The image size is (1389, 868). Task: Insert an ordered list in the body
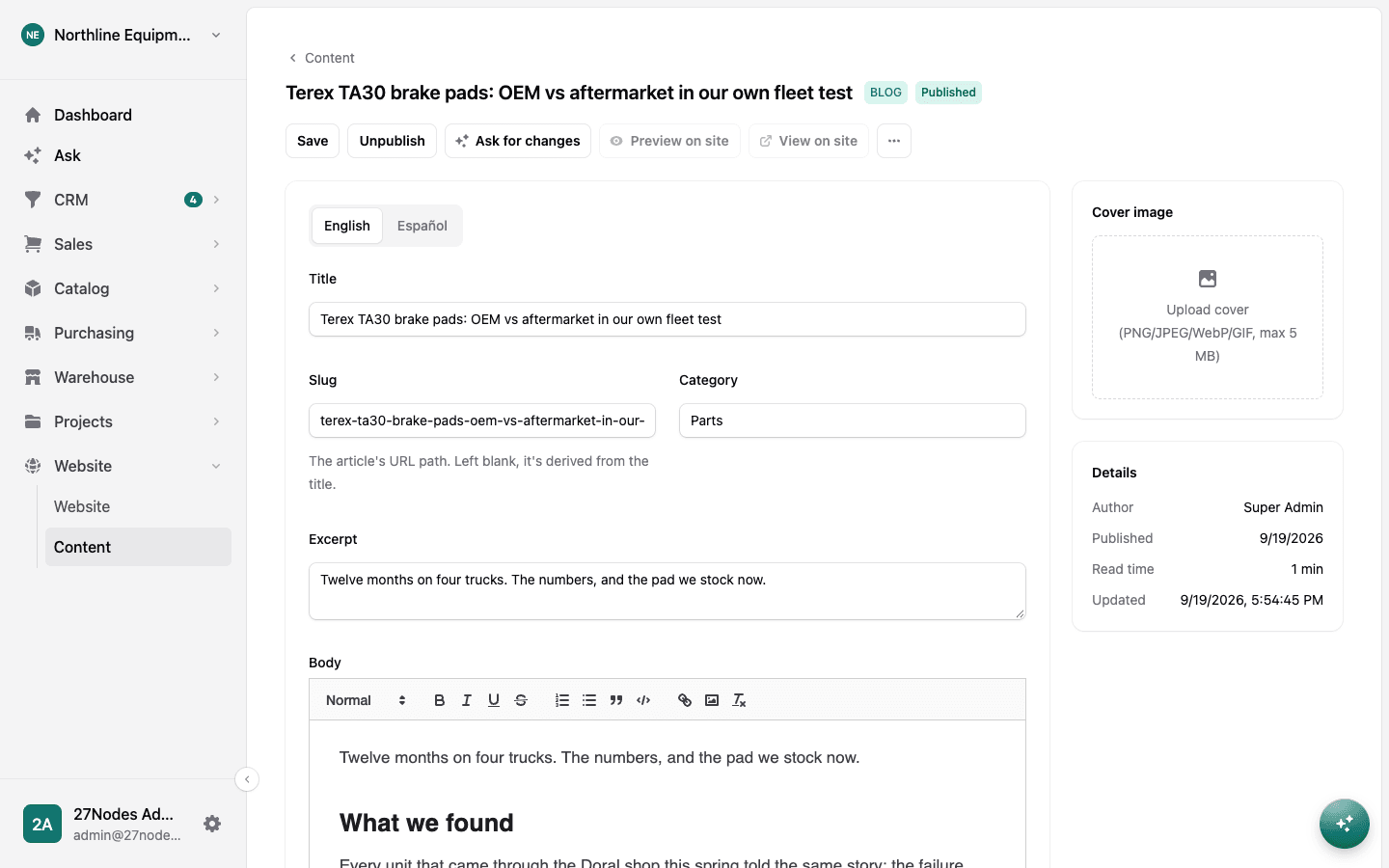pos(562,700)
